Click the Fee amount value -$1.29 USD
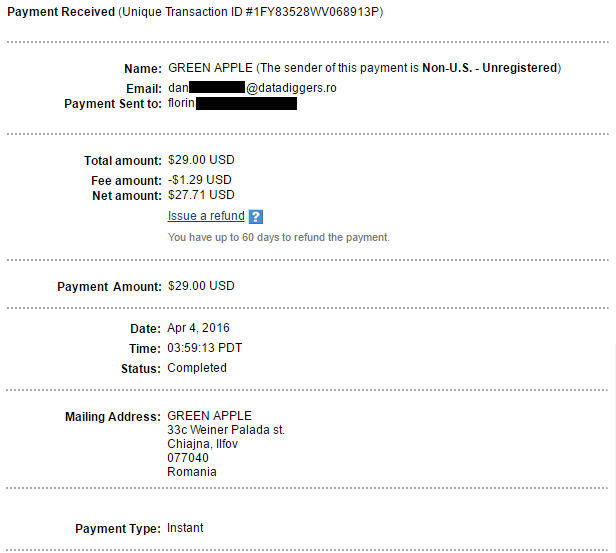 coord(200,180)
